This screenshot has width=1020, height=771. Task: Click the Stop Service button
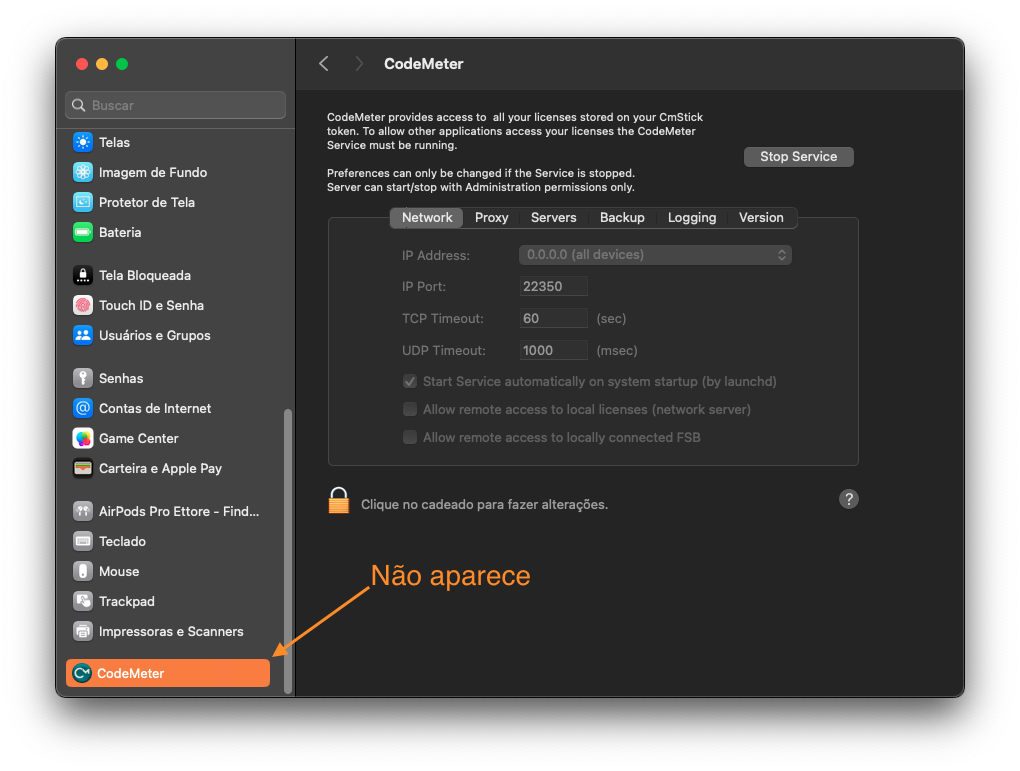click(x=798, y=157)
